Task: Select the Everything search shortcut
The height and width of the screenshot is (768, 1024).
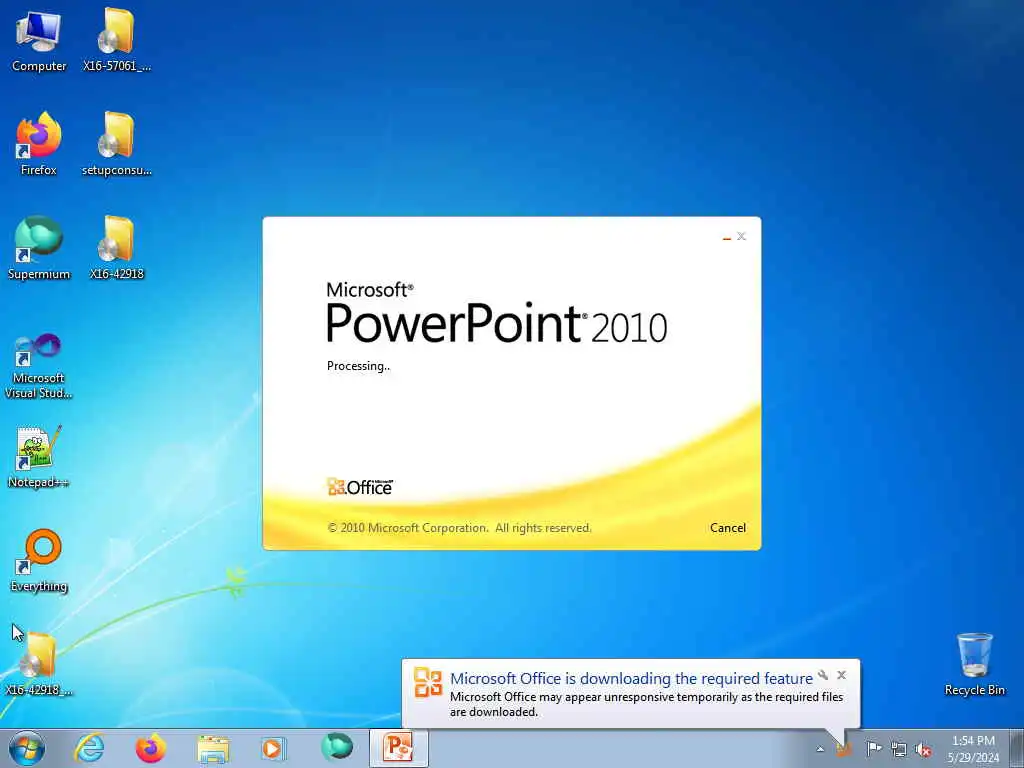Action: [39, 560]
